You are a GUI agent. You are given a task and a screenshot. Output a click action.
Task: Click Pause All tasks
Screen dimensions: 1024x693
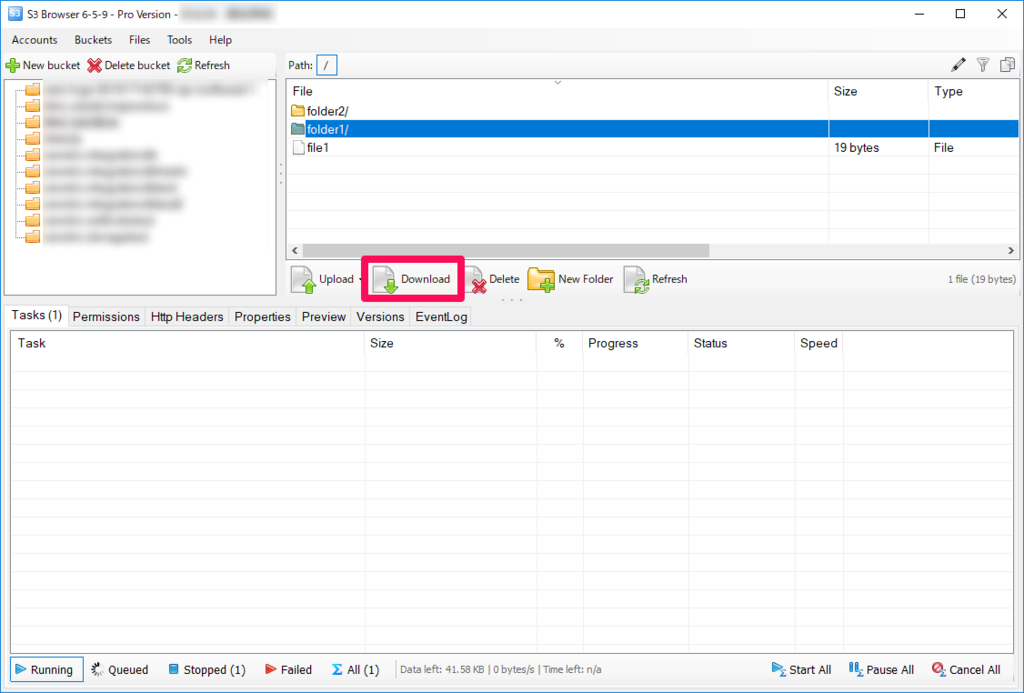pos(881,669)
